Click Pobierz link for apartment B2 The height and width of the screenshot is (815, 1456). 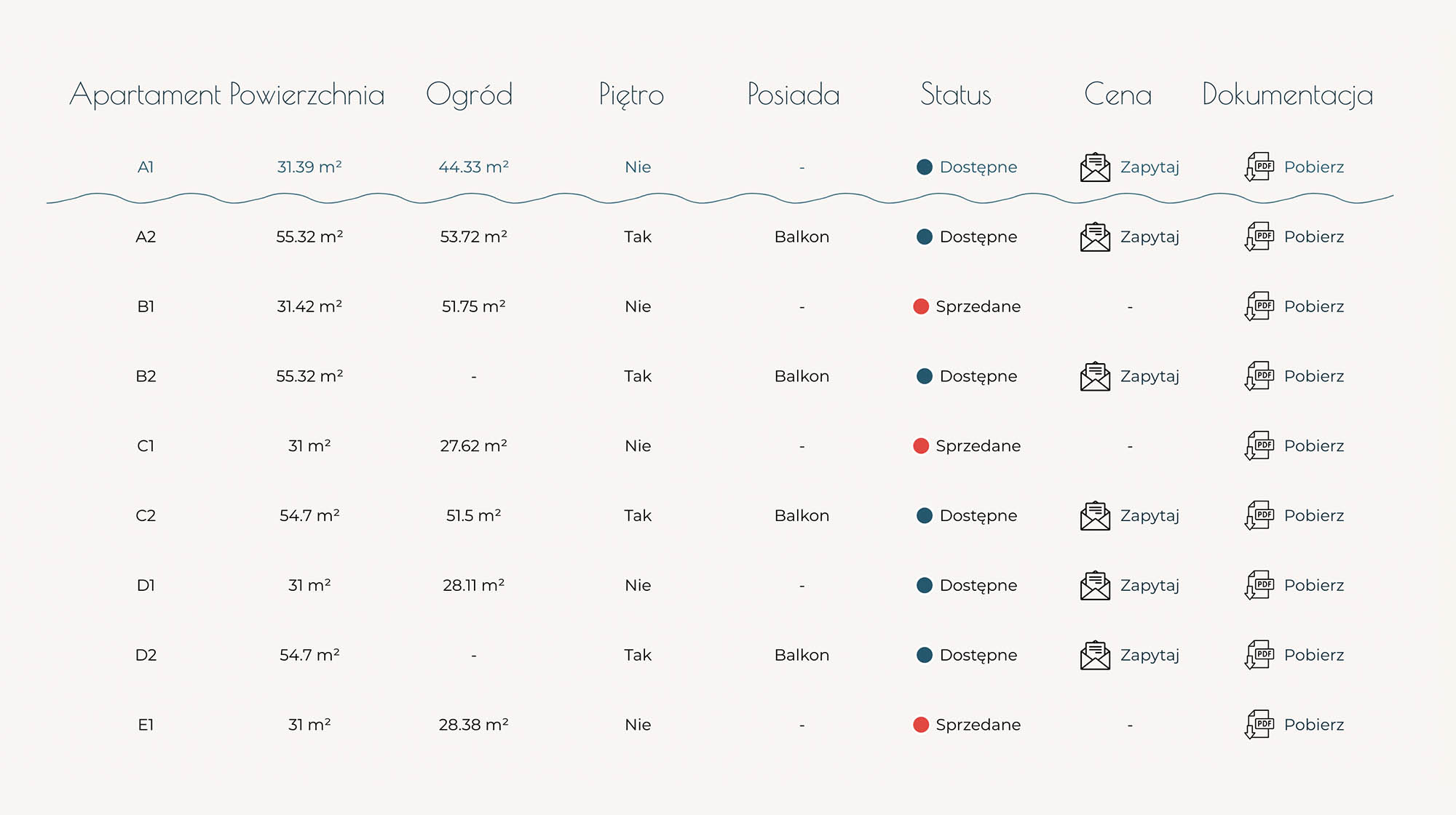[1314, 376]
